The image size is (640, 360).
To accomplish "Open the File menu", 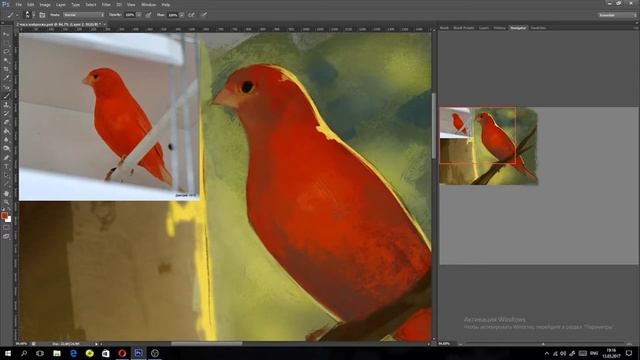I will pos(18,4).
